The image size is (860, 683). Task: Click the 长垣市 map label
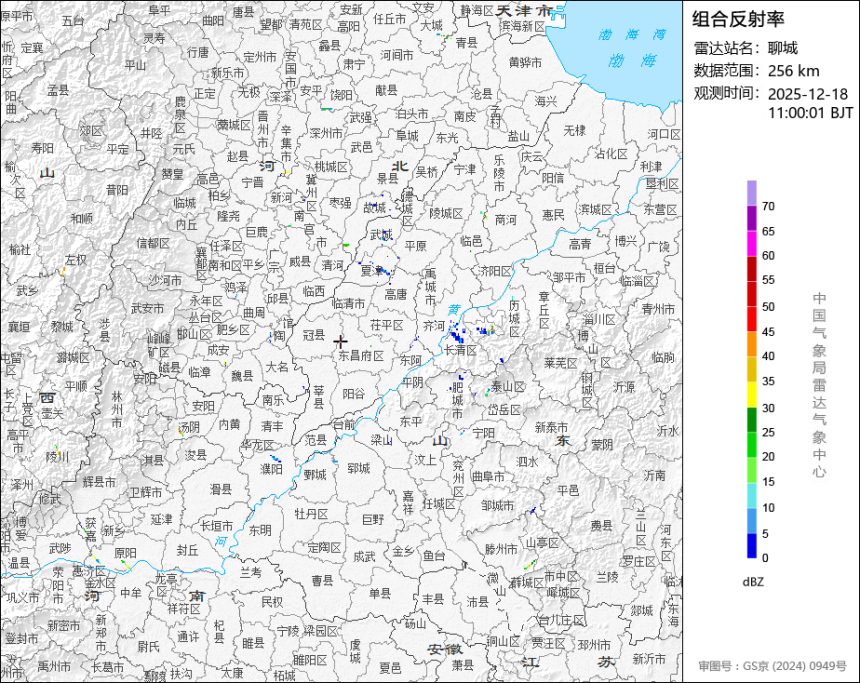(216, 526)
